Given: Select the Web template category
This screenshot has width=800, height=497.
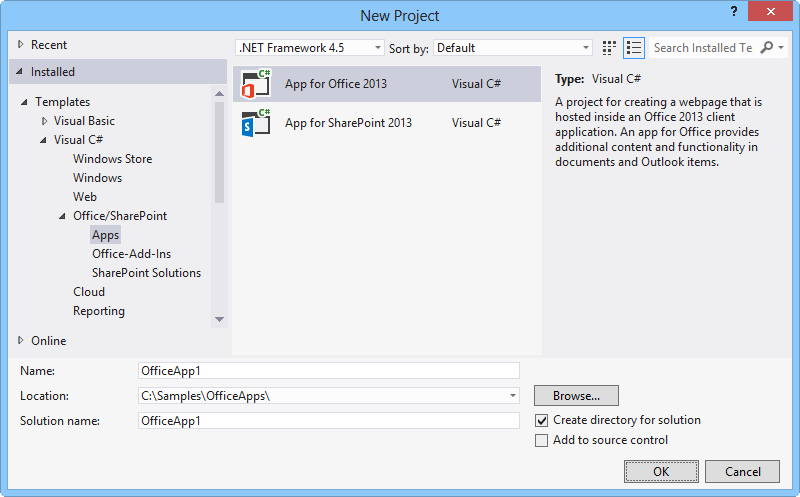Looking at the screenshot, I should coord(85,196).
